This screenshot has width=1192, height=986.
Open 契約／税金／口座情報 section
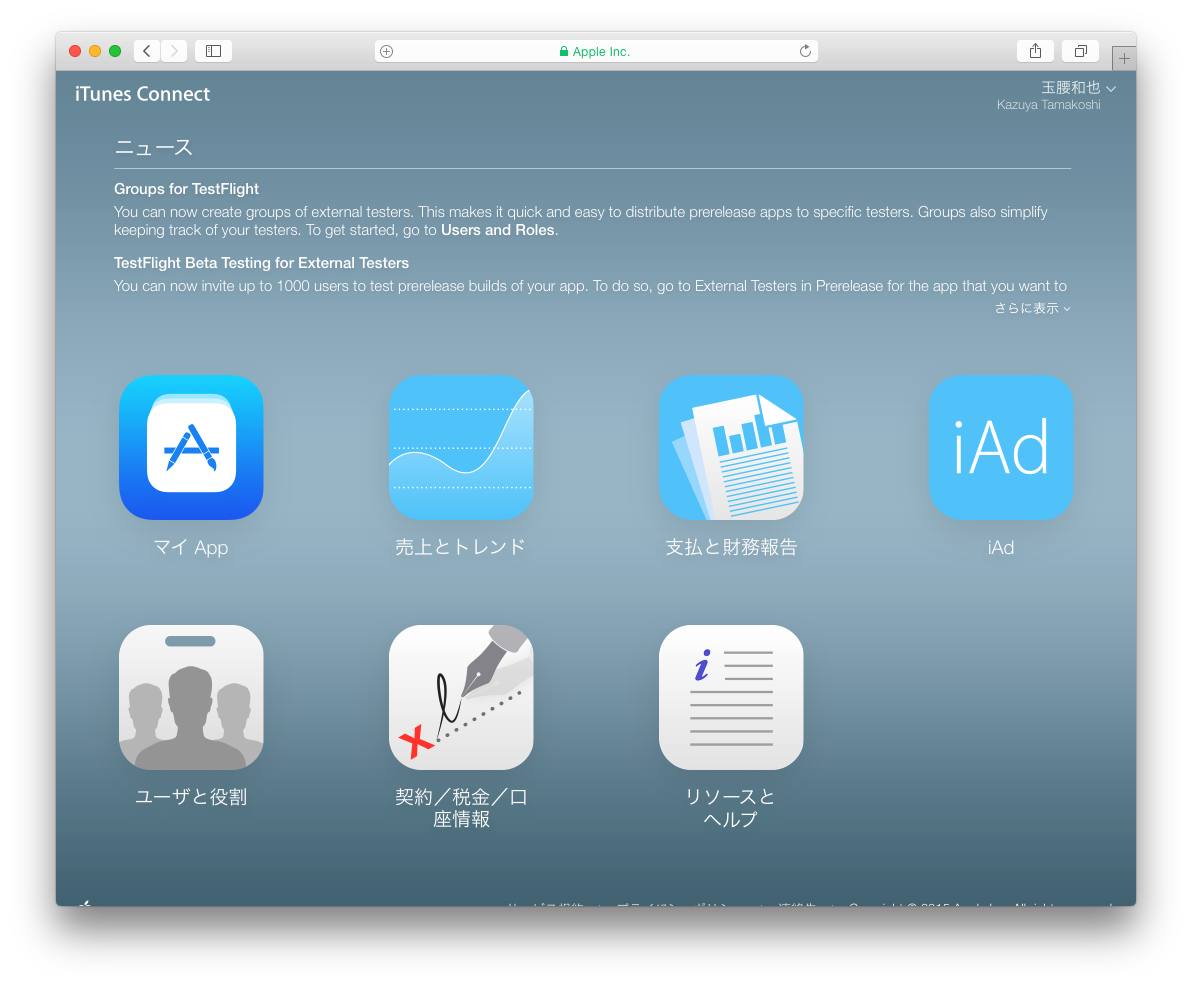(x=461, y=697)
